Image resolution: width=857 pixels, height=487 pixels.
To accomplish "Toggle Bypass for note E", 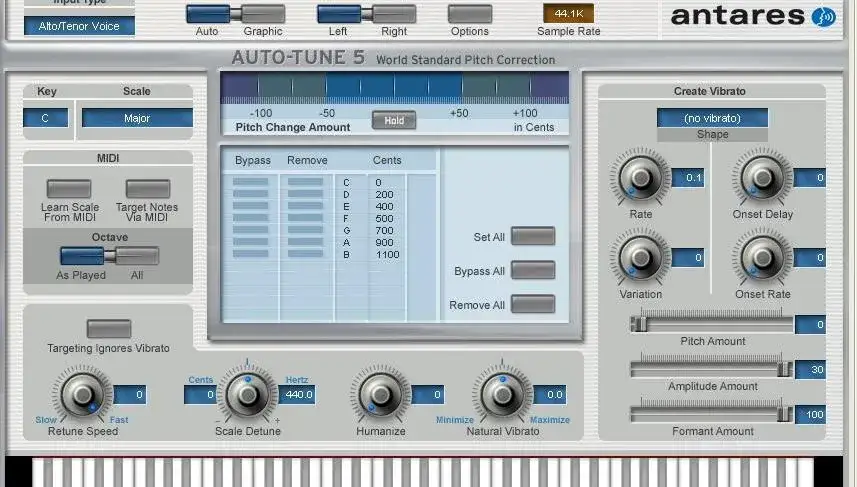I will click(x=250, y=206).
